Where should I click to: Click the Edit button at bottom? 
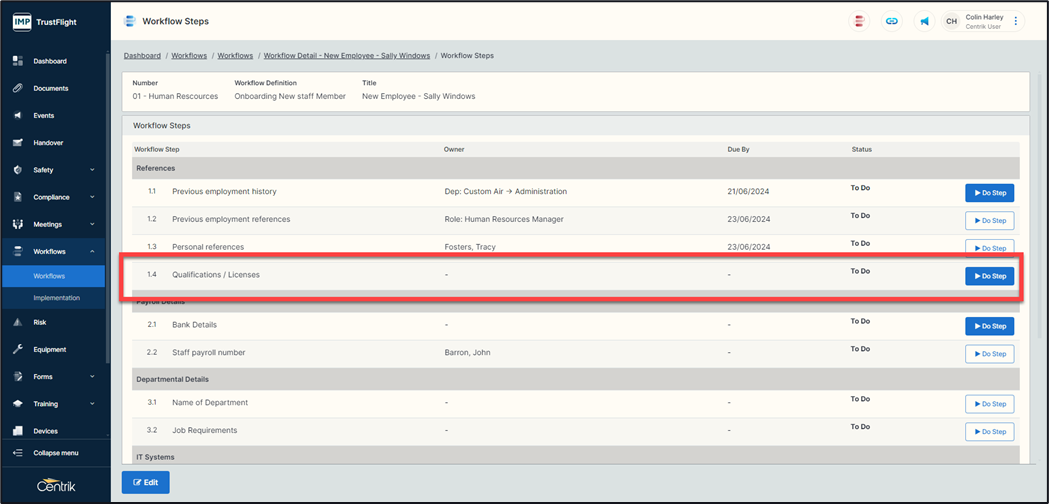tap(146, 482)
